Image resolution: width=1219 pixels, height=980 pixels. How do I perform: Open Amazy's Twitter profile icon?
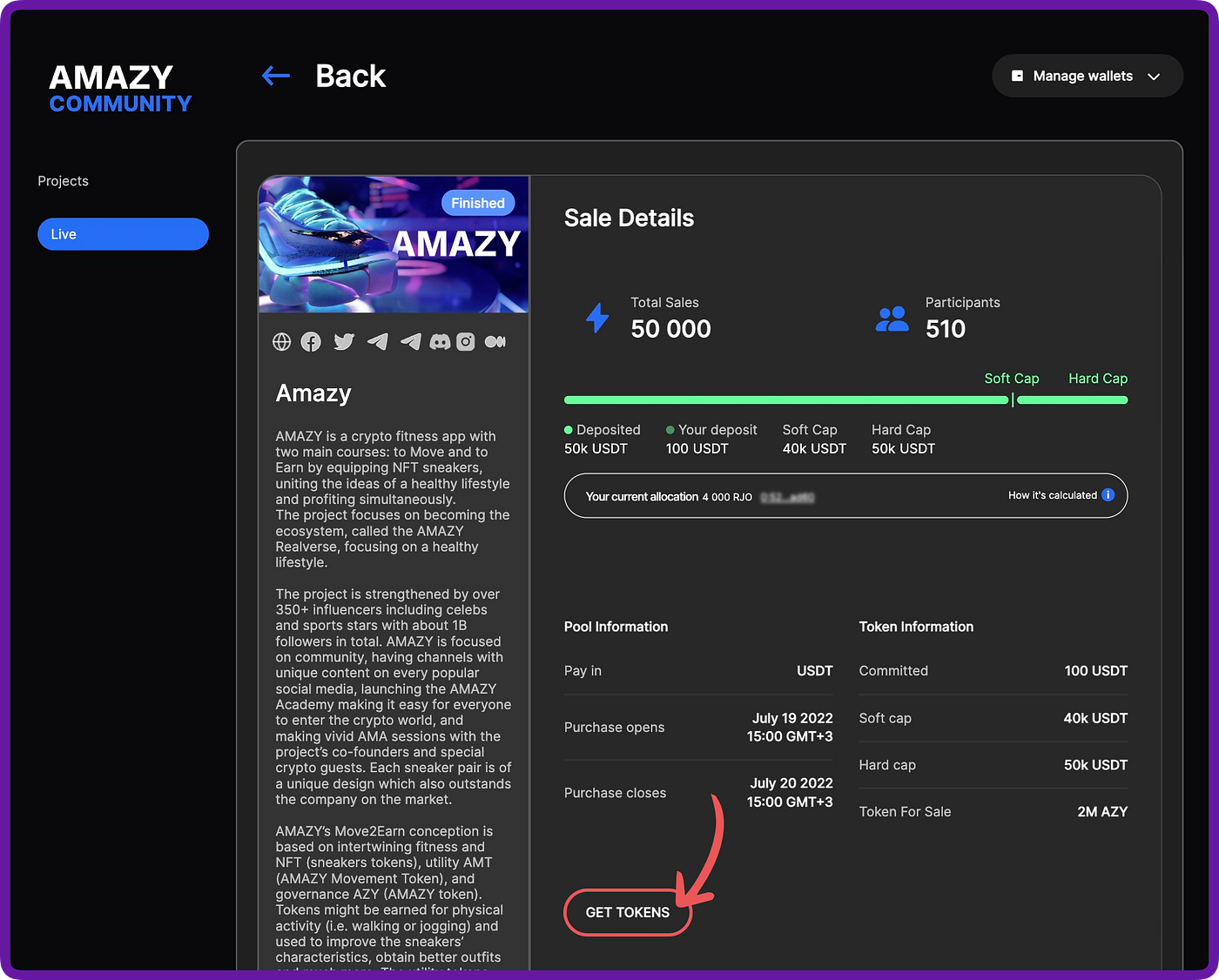click(344, 342)
